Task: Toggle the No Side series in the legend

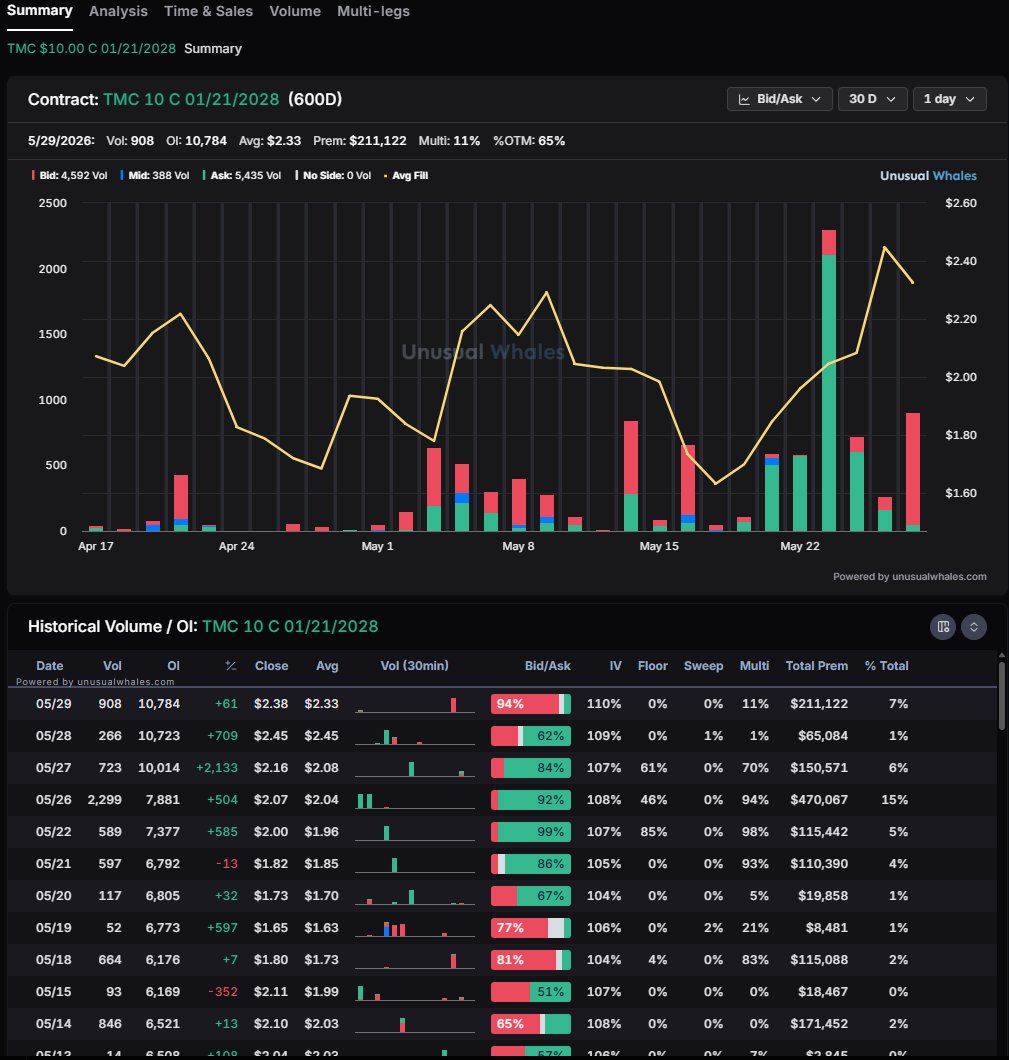Action: tap(333, 175)
